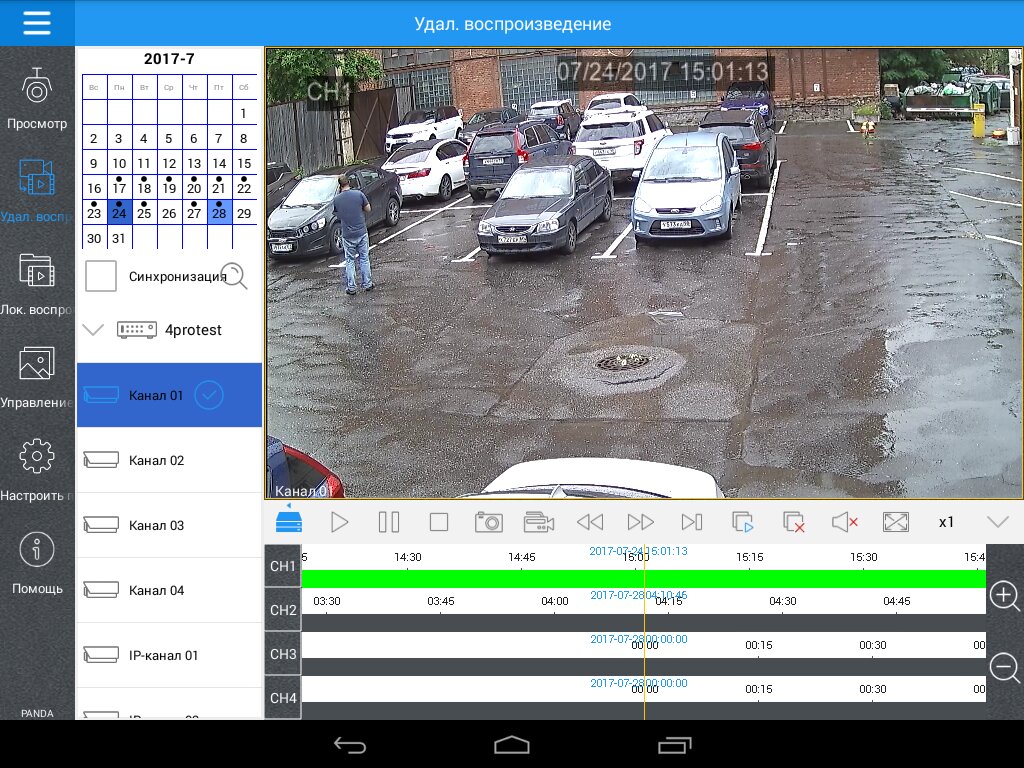Toggle the blue device list panel icon
The image size is (1024, 768).
[x=289, y=521]
